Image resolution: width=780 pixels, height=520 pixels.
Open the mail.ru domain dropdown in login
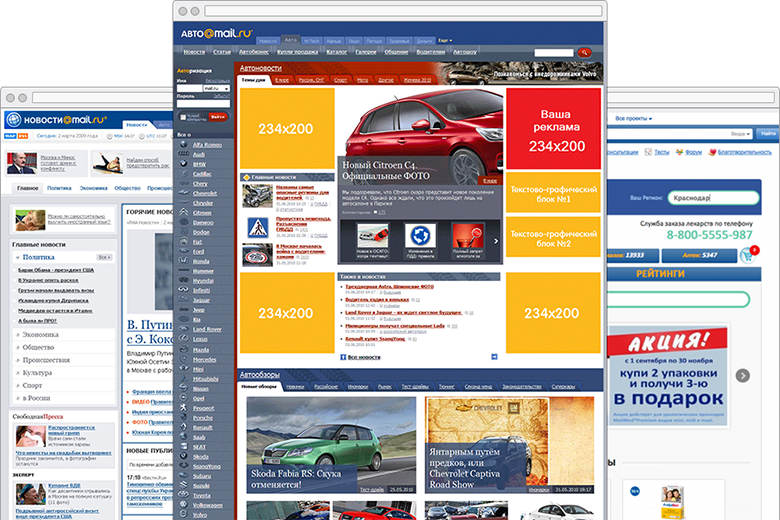click(x=216, y=88)
